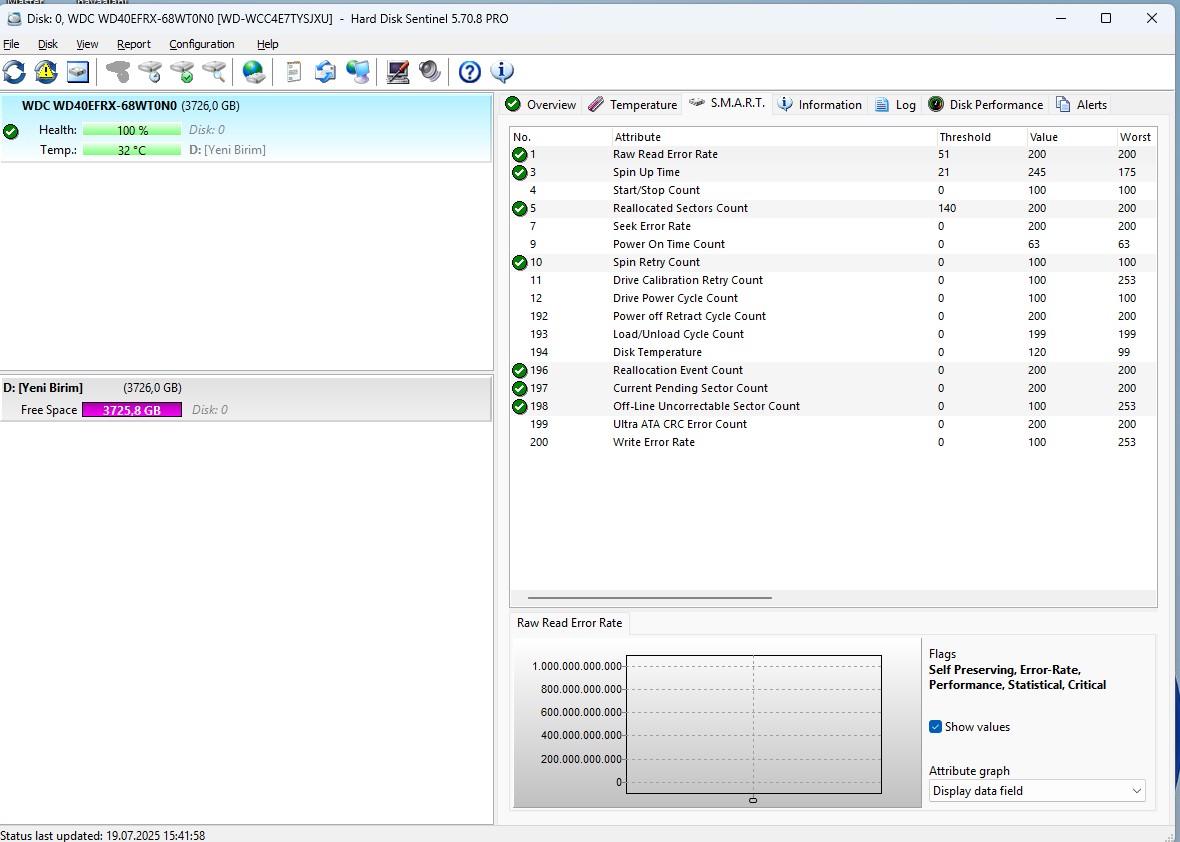The height and width of the screenshot is (842, 1180).
Task: Click the disk with green checkmark toolbar icon
Action: pos(182,72)
